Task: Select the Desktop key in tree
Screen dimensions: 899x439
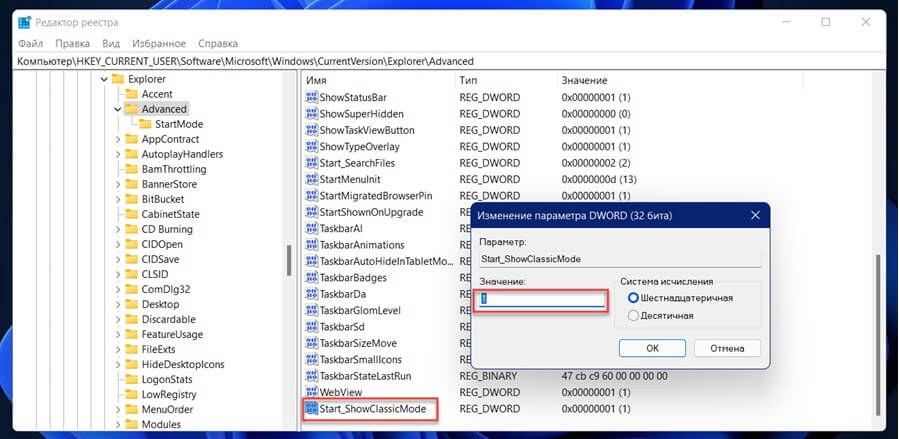Action: point(160,304)
